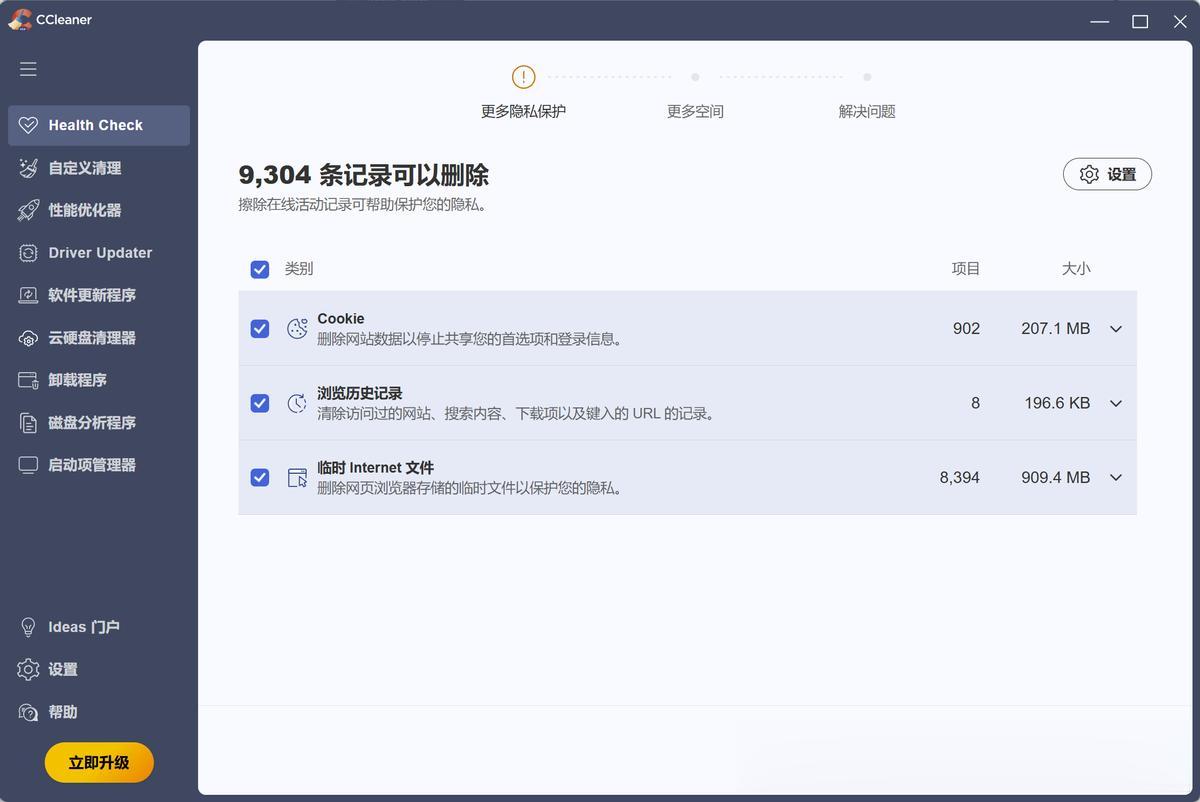Click the cloud drive cleaner icon
Screen dimensions: 1200x802
29,338
